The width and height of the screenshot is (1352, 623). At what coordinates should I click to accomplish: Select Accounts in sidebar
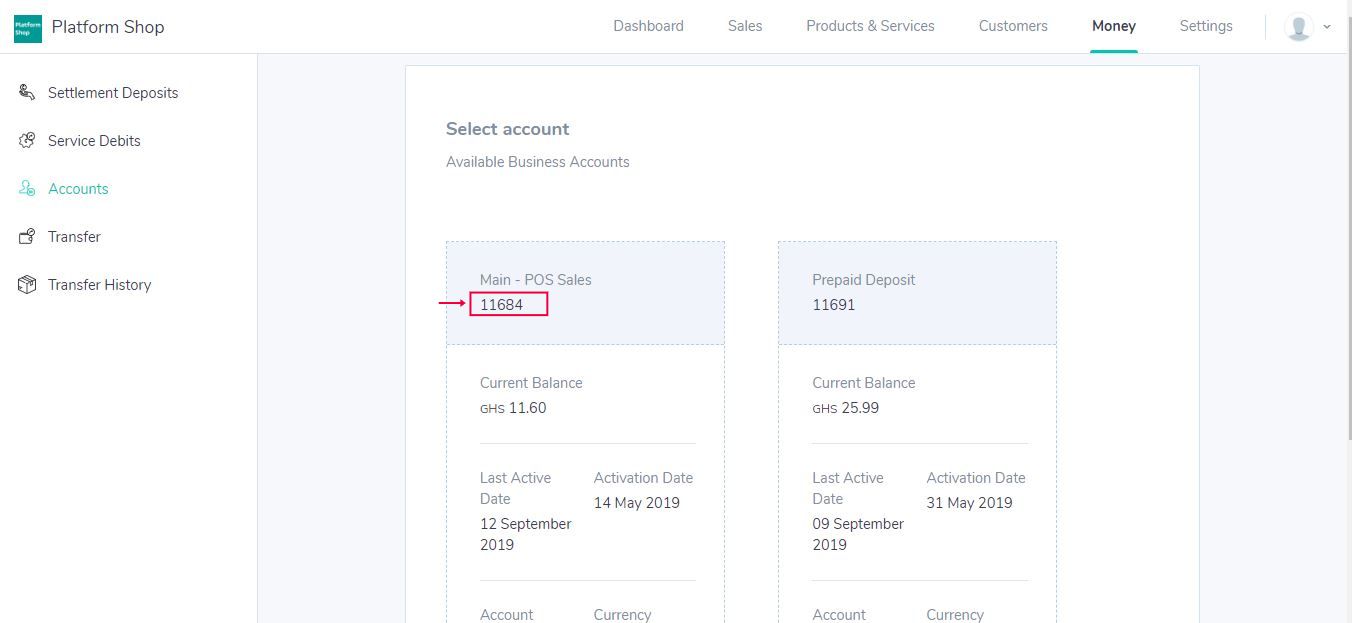tap(78, 189)
